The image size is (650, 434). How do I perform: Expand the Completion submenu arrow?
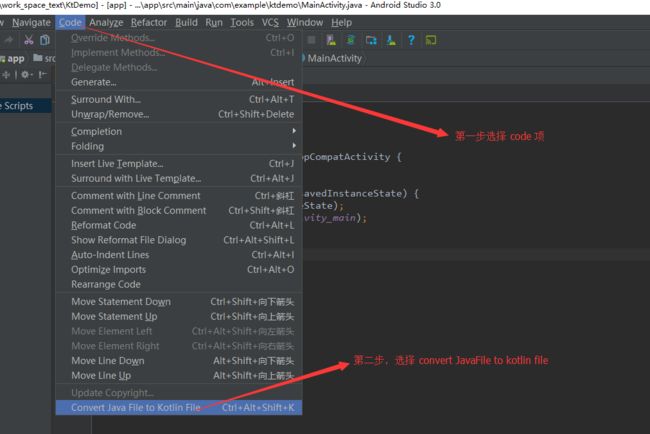coord(294,131)
